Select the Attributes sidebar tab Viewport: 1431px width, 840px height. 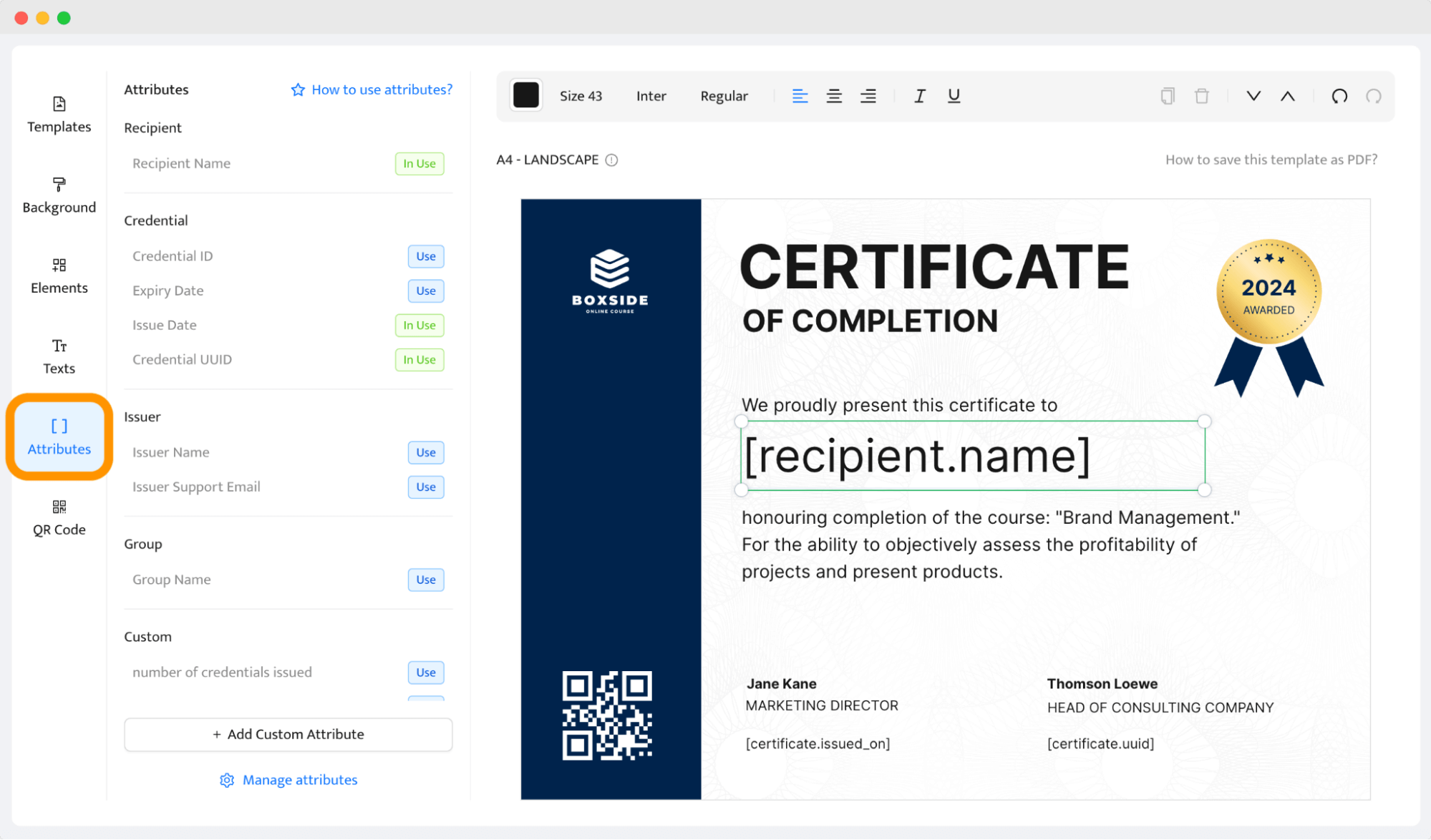(59, 436)
